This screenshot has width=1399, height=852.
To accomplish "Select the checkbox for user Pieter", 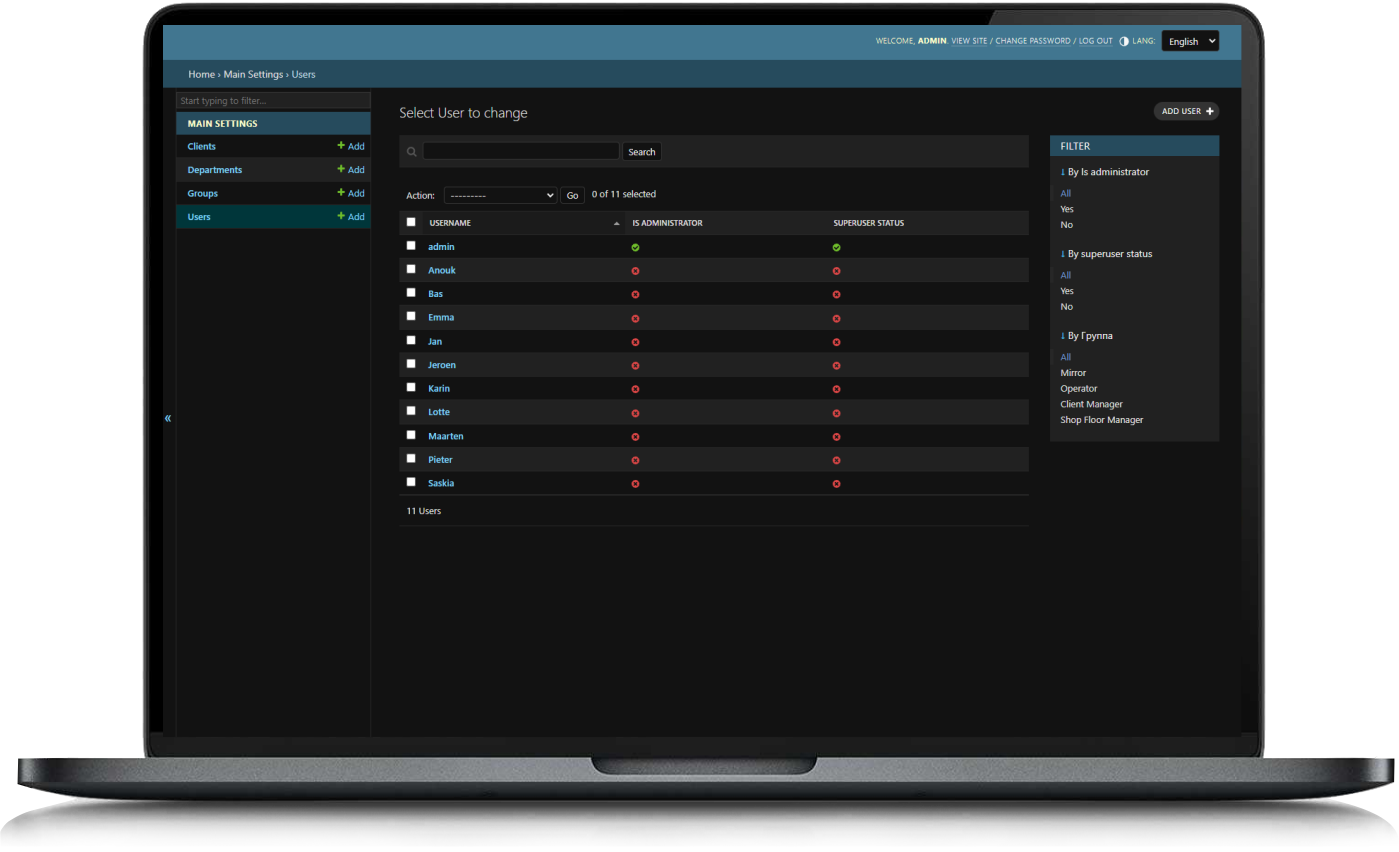I will pyautogui.click(x=411, y=458).
